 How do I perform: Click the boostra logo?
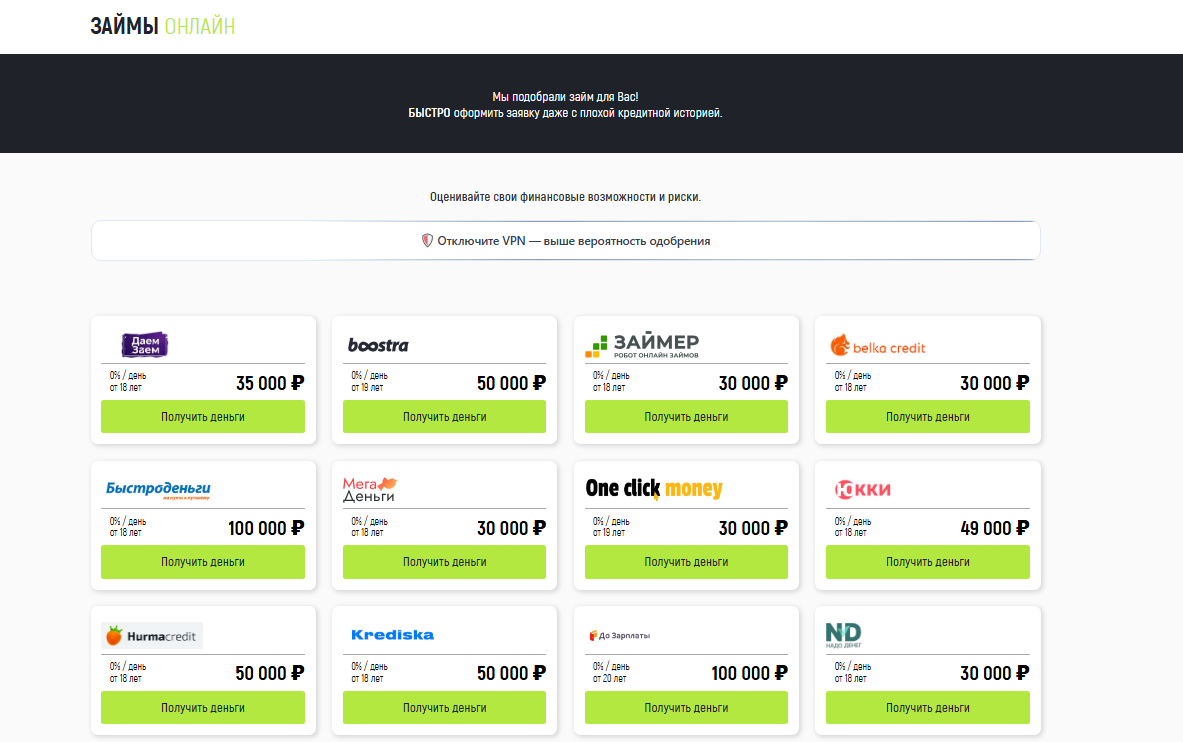(x=378, y=345)
